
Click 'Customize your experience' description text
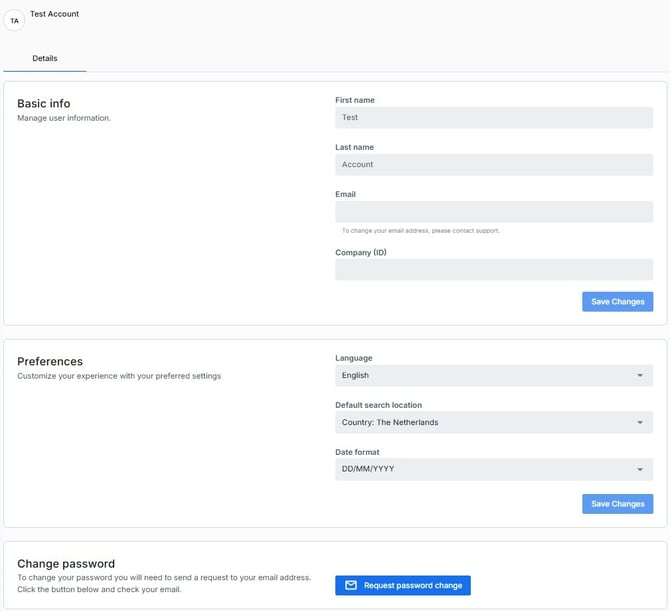(x=119, y=376)
